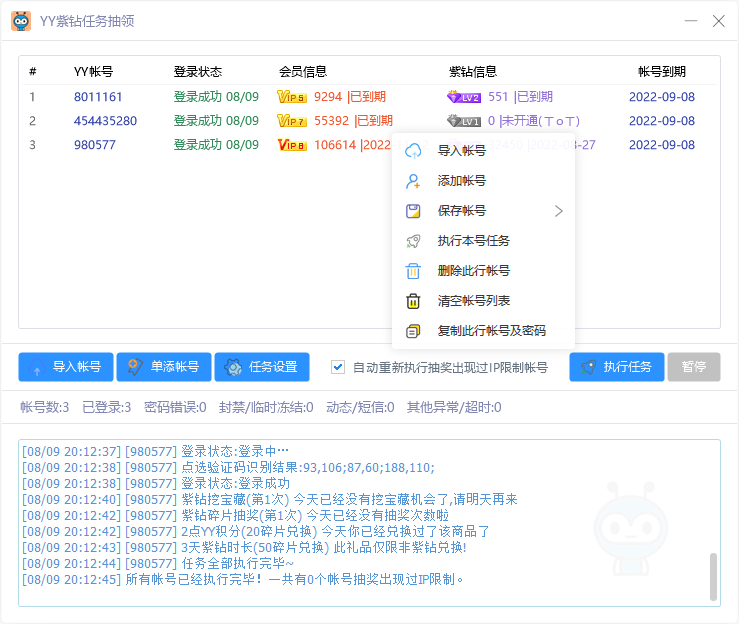Select 清空帐号列表 in the context menu

click(483, 301)
